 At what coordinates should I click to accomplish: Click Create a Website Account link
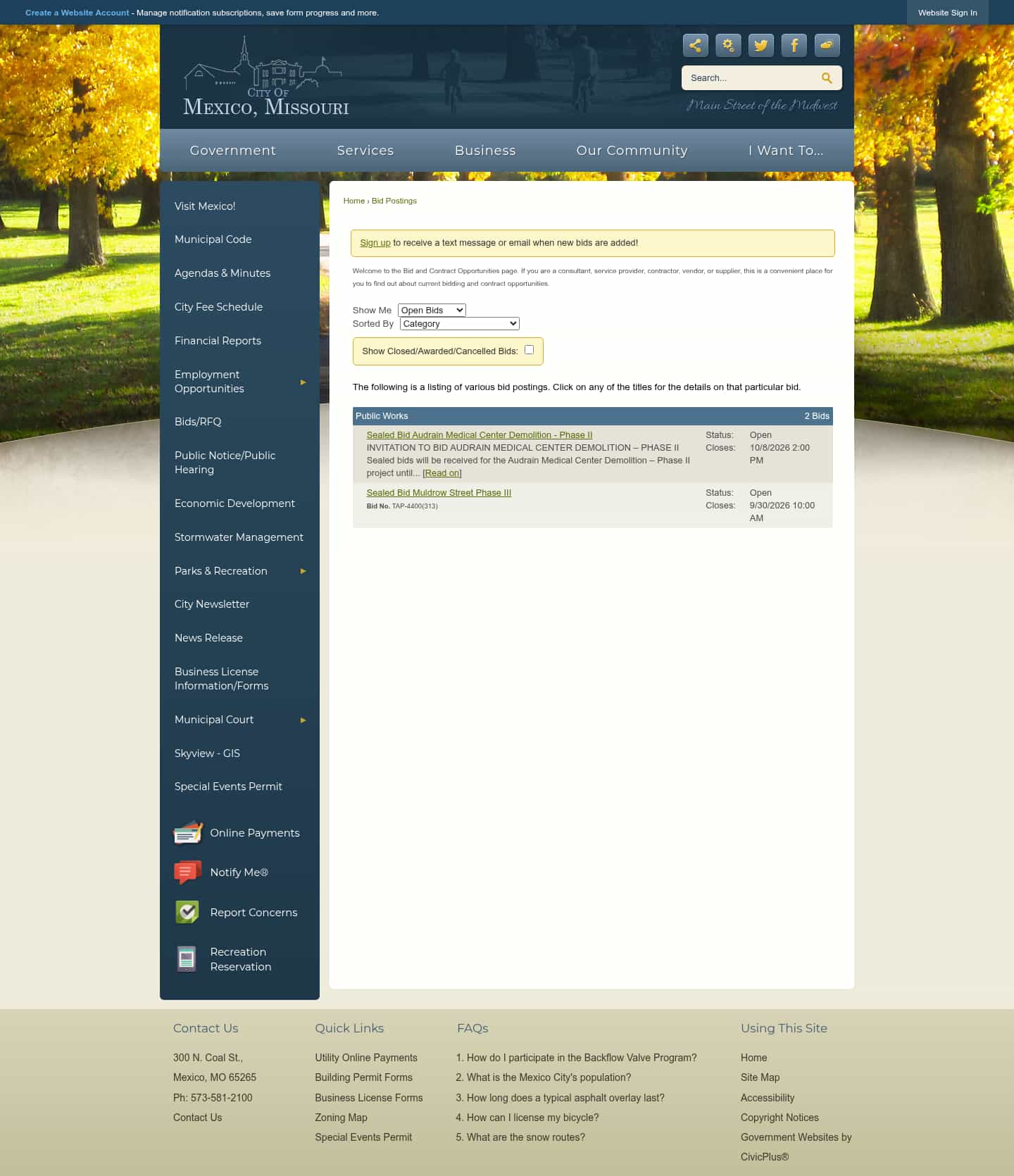coord(77,13)
